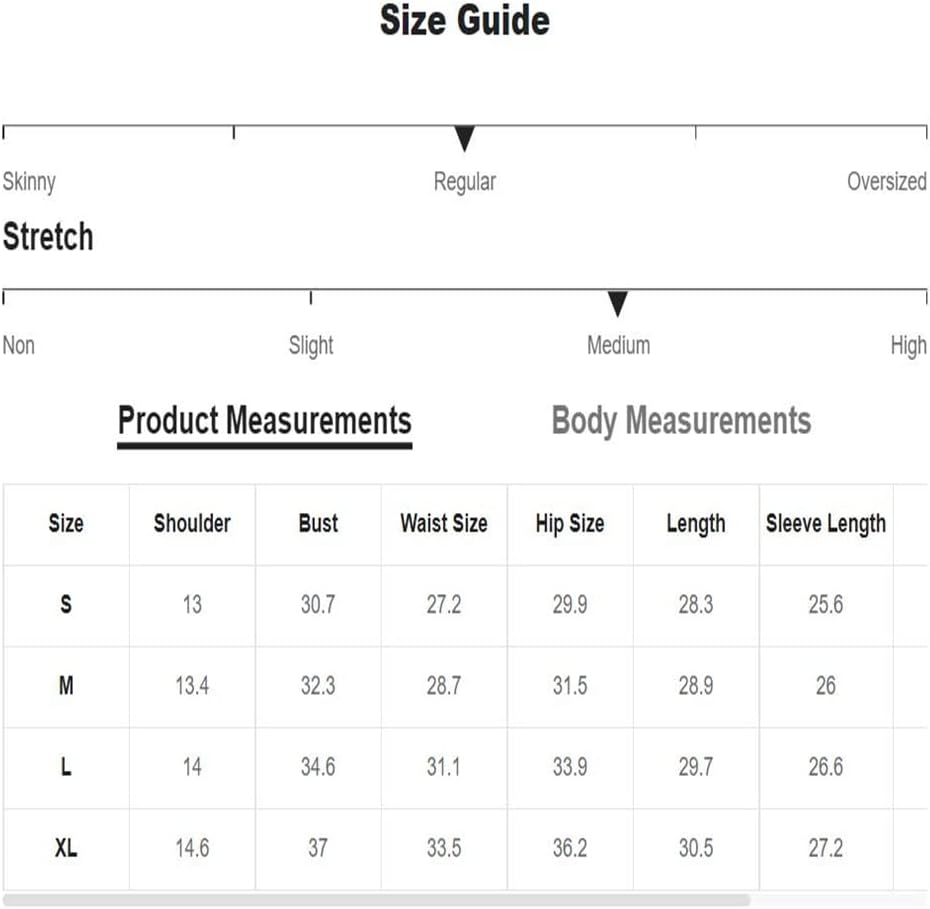930x909 pixels.
Task: Click the stretch marker above Medium
Action: [x=617, y=304]
